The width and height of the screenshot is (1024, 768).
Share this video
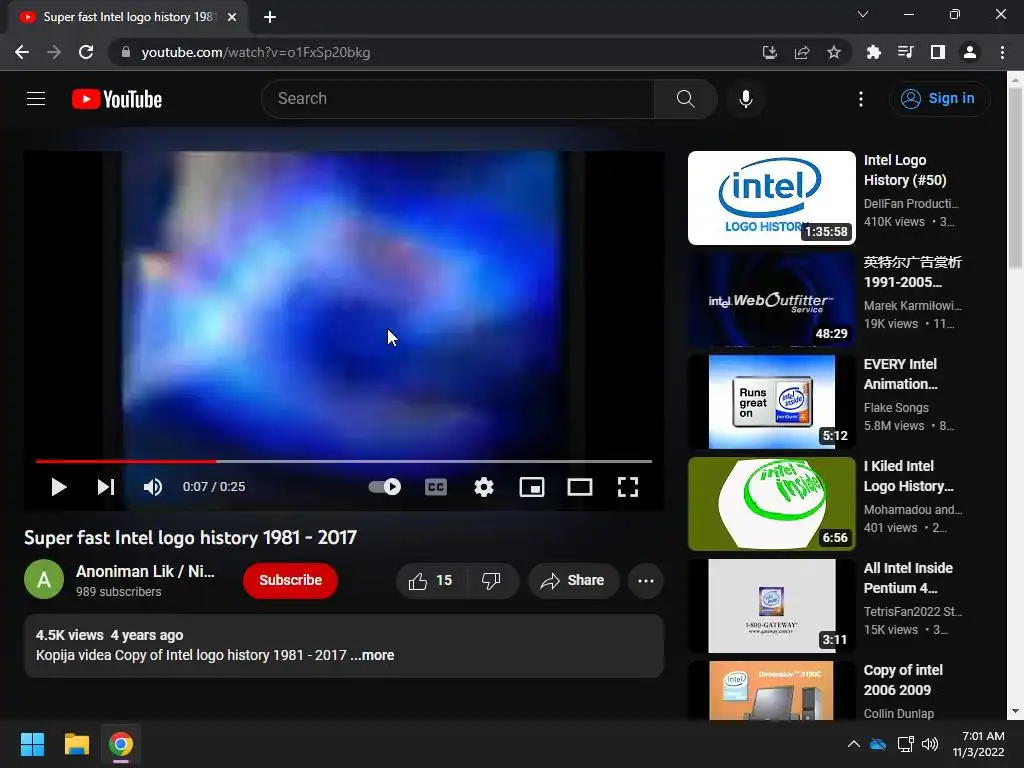pos(573,581)
